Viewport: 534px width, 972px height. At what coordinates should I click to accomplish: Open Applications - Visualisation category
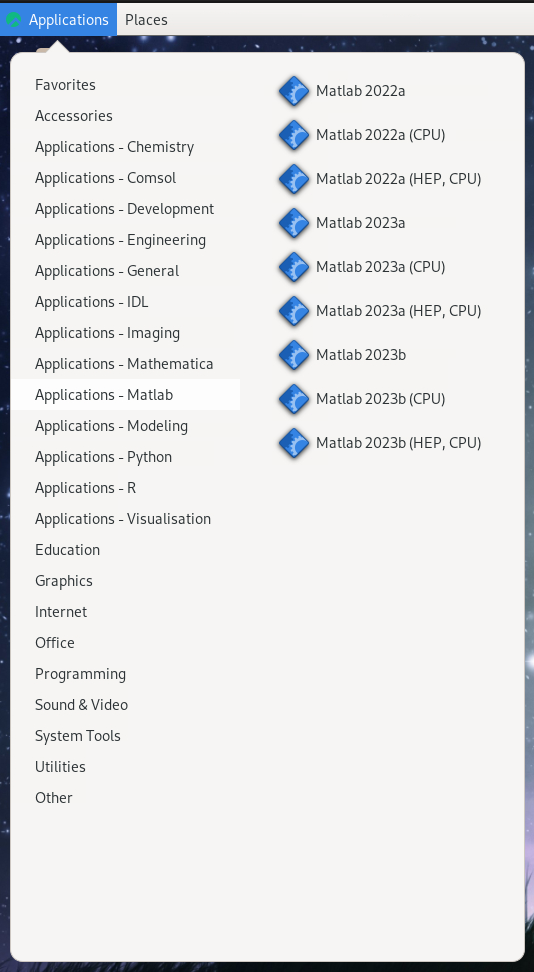point(125,518)
